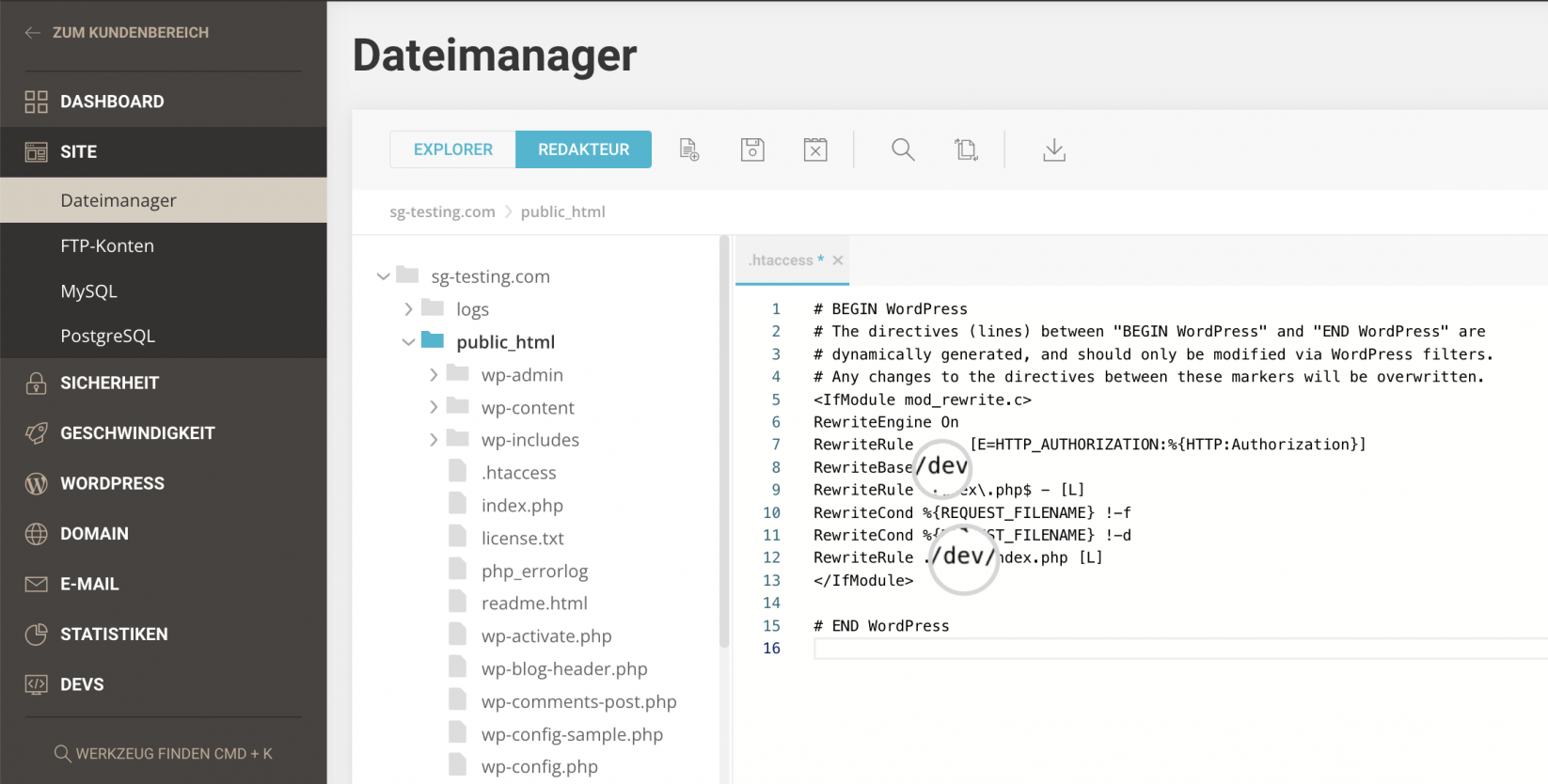Click the Dashboard grid icon
This screenshot has width=1548, height=784.
(36, 102)
